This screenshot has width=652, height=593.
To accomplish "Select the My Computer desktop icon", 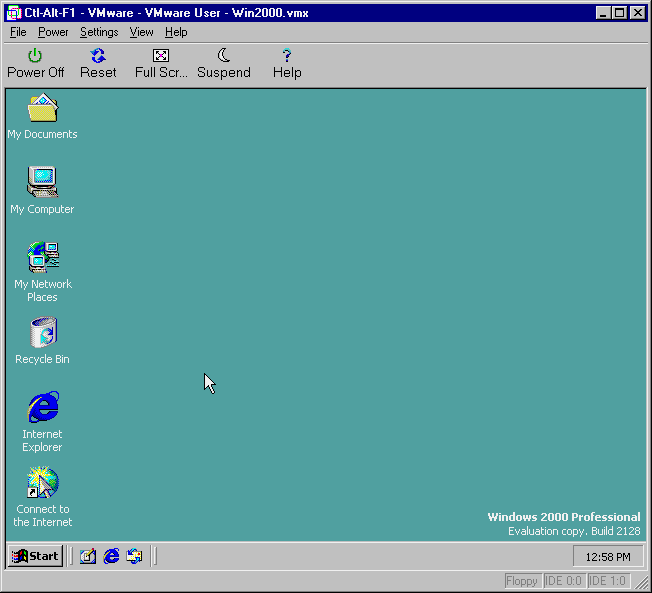I will click(x=43, y=183).
